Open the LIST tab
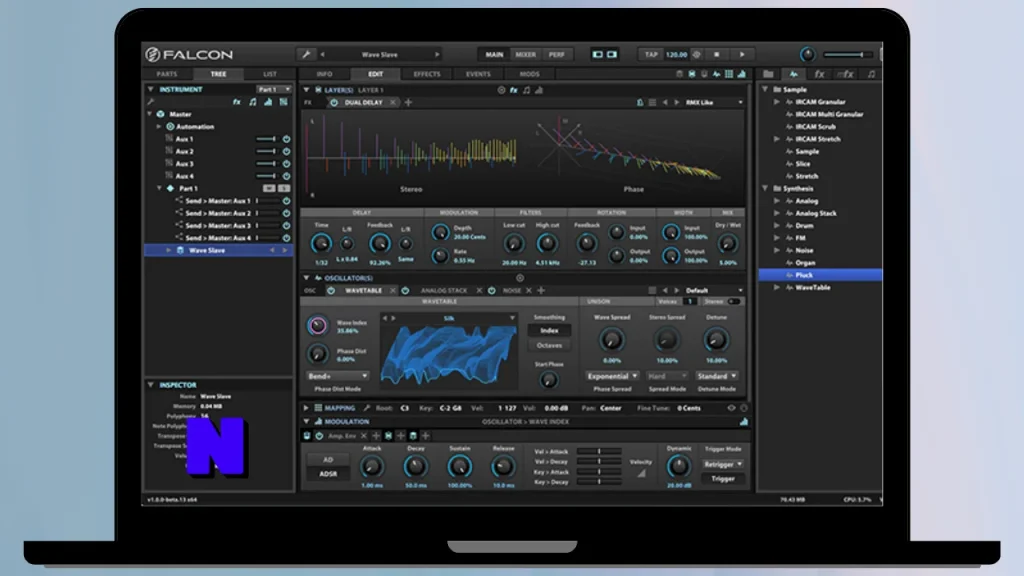 (270, 74)
